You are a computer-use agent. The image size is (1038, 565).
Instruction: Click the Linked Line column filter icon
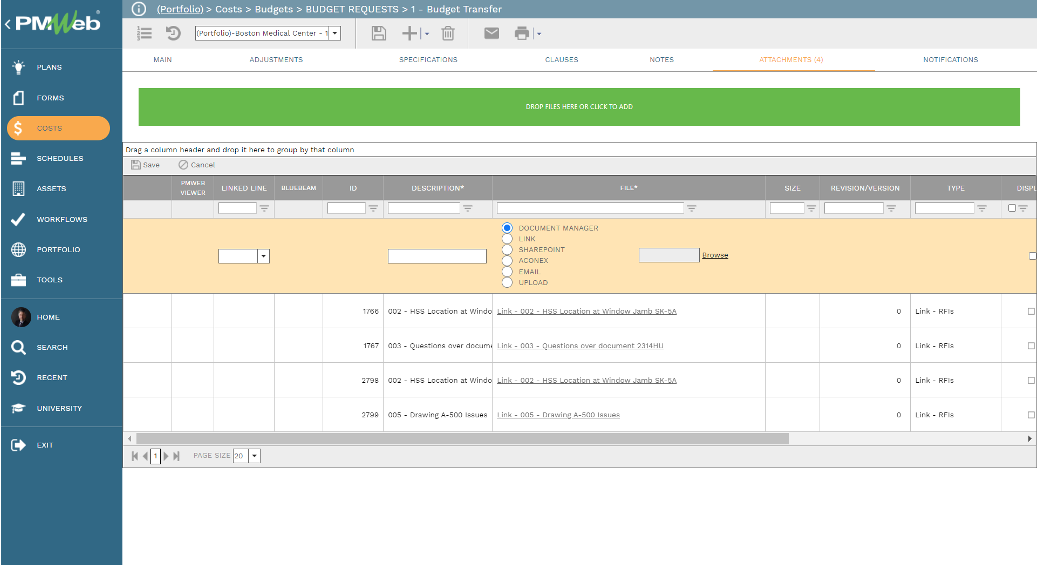point(264,208)
